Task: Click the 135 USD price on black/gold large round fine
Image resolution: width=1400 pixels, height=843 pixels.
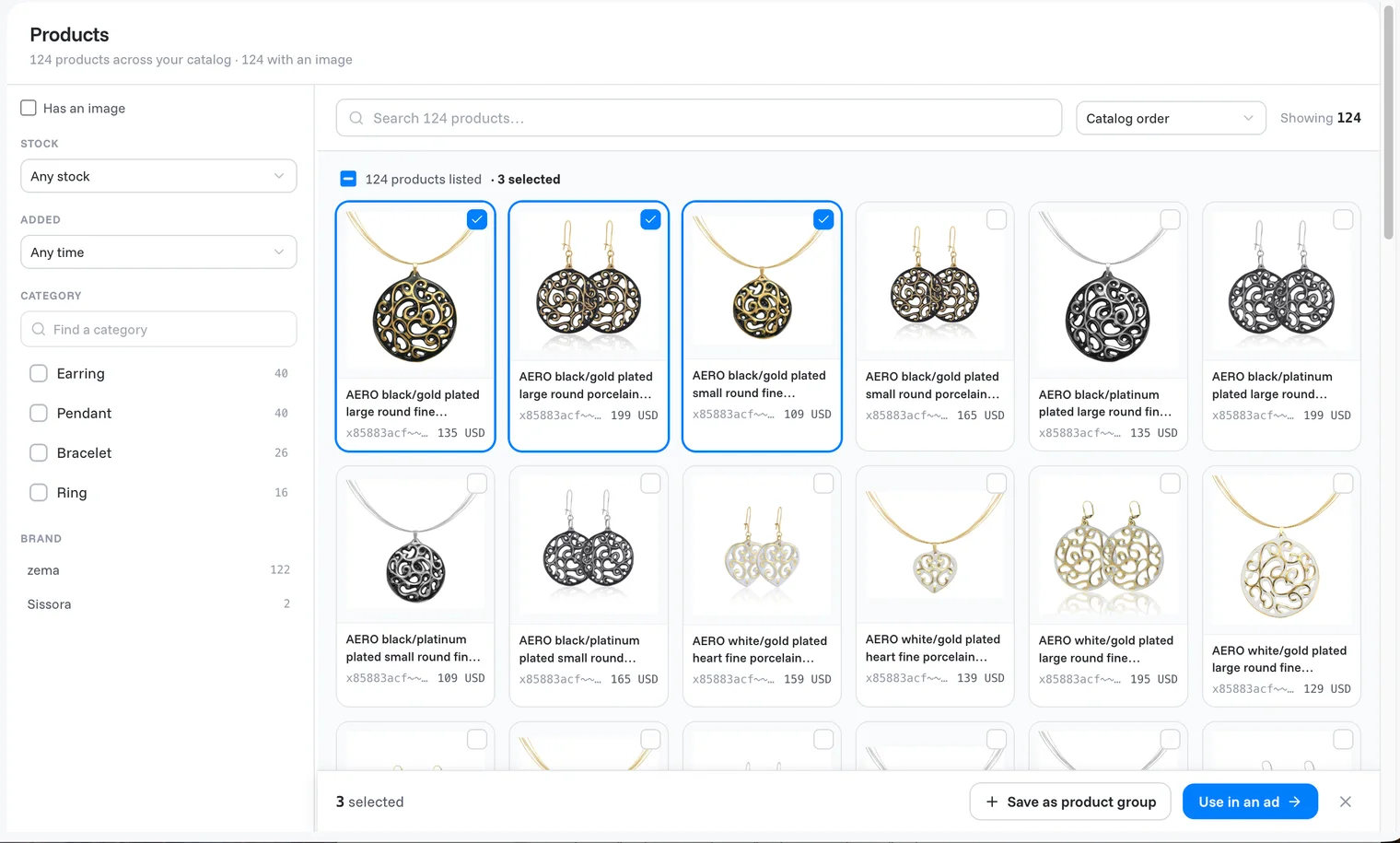Action: tap(461, 432)
